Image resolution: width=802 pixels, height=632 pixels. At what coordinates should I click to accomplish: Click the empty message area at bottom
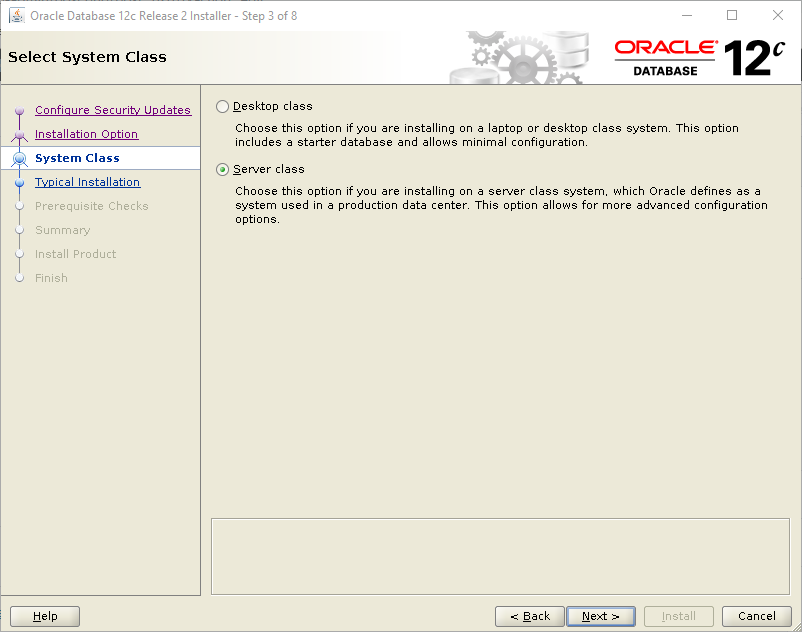coord(500,556)
